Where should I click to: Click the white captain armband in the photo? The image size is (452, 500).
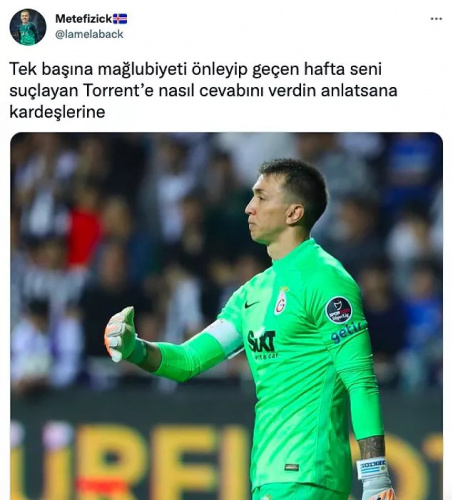pos(225,336)
